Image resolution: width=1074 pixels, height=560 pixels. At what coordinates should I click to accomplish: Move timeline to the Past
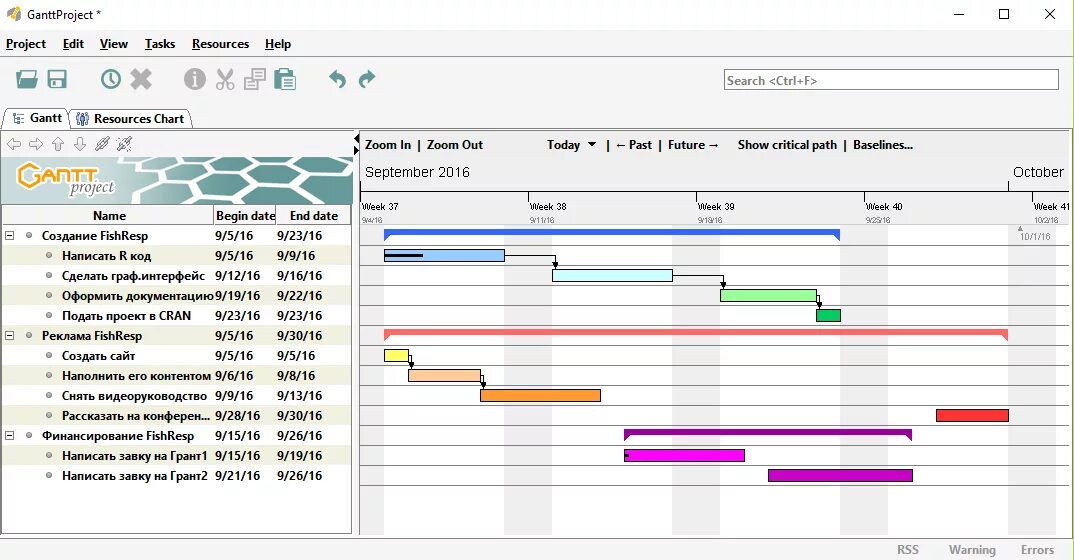coord(634,144)
